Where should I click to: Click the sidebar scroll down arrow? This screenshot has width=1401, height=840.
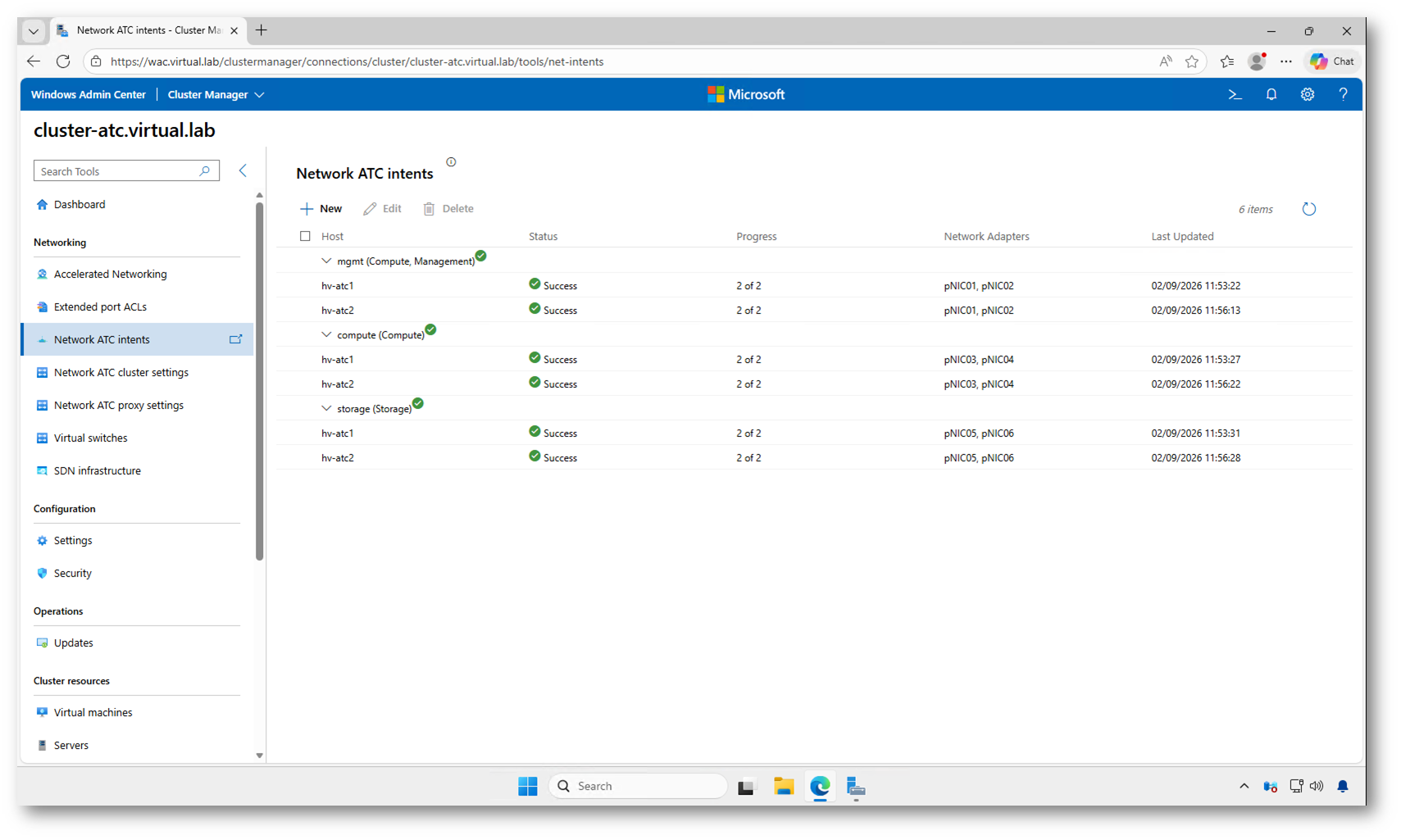259,756
